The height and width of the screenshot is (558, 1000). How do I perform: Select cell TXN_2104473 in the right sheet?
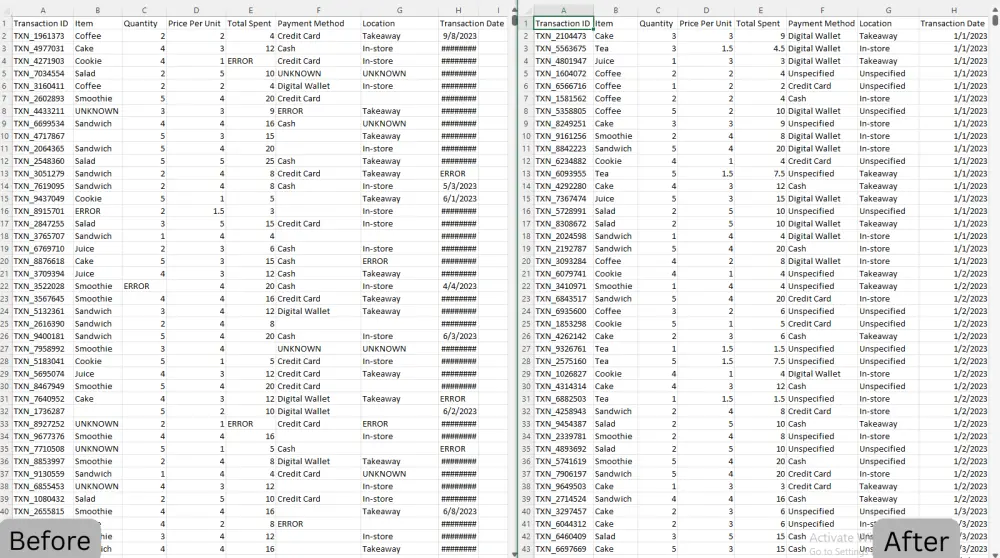point(562,36)
